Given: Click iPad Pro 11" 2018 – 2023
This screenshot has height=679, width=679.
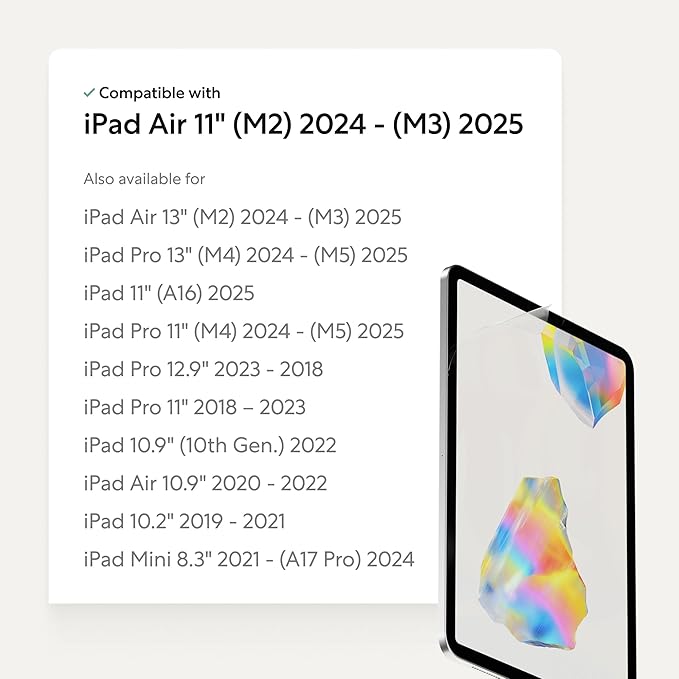Looking at the screenshot, I should (194, 407).
